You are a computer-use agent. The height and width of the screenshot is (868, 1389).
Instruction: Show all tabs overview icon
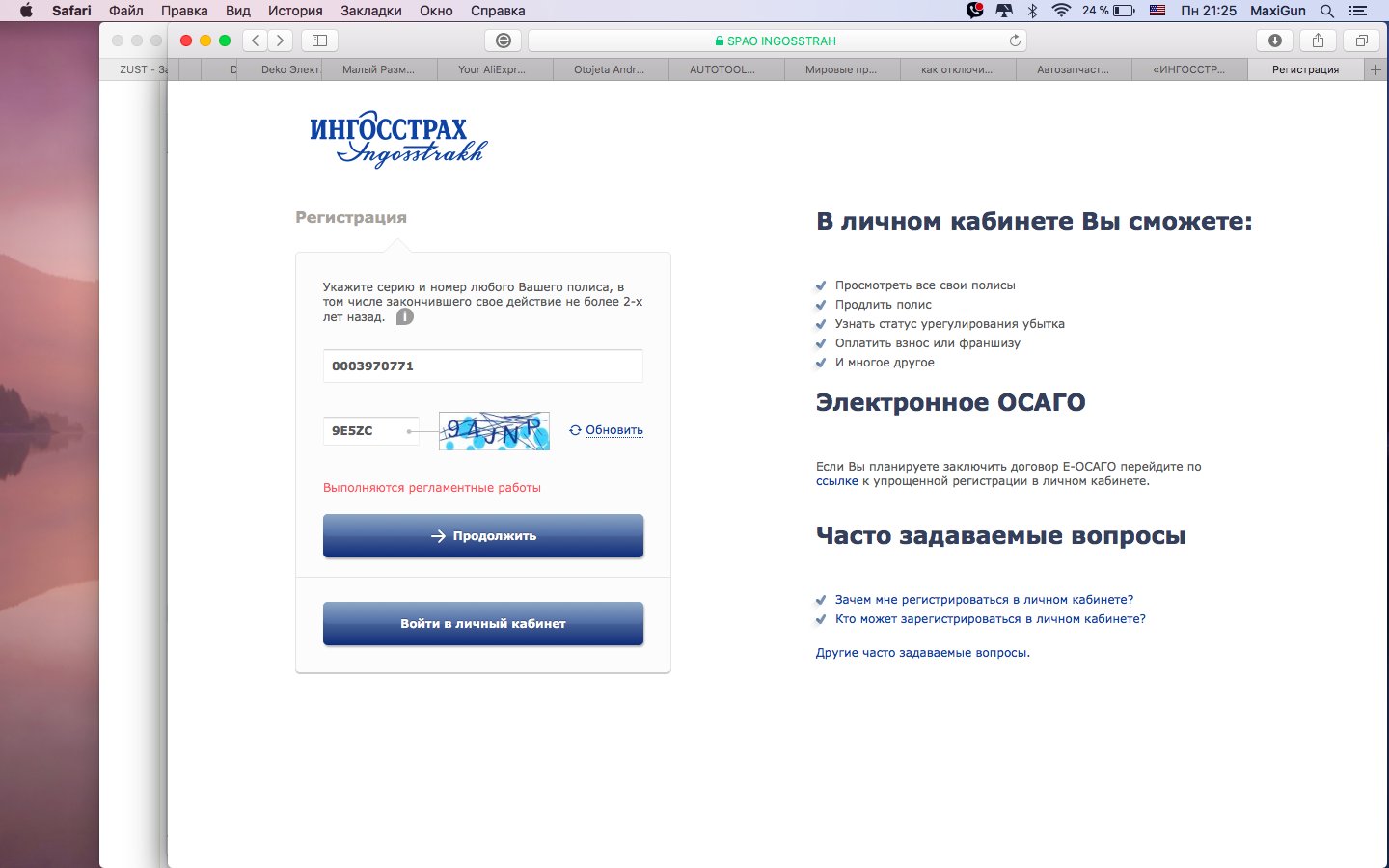click(x=1361, y=41)
